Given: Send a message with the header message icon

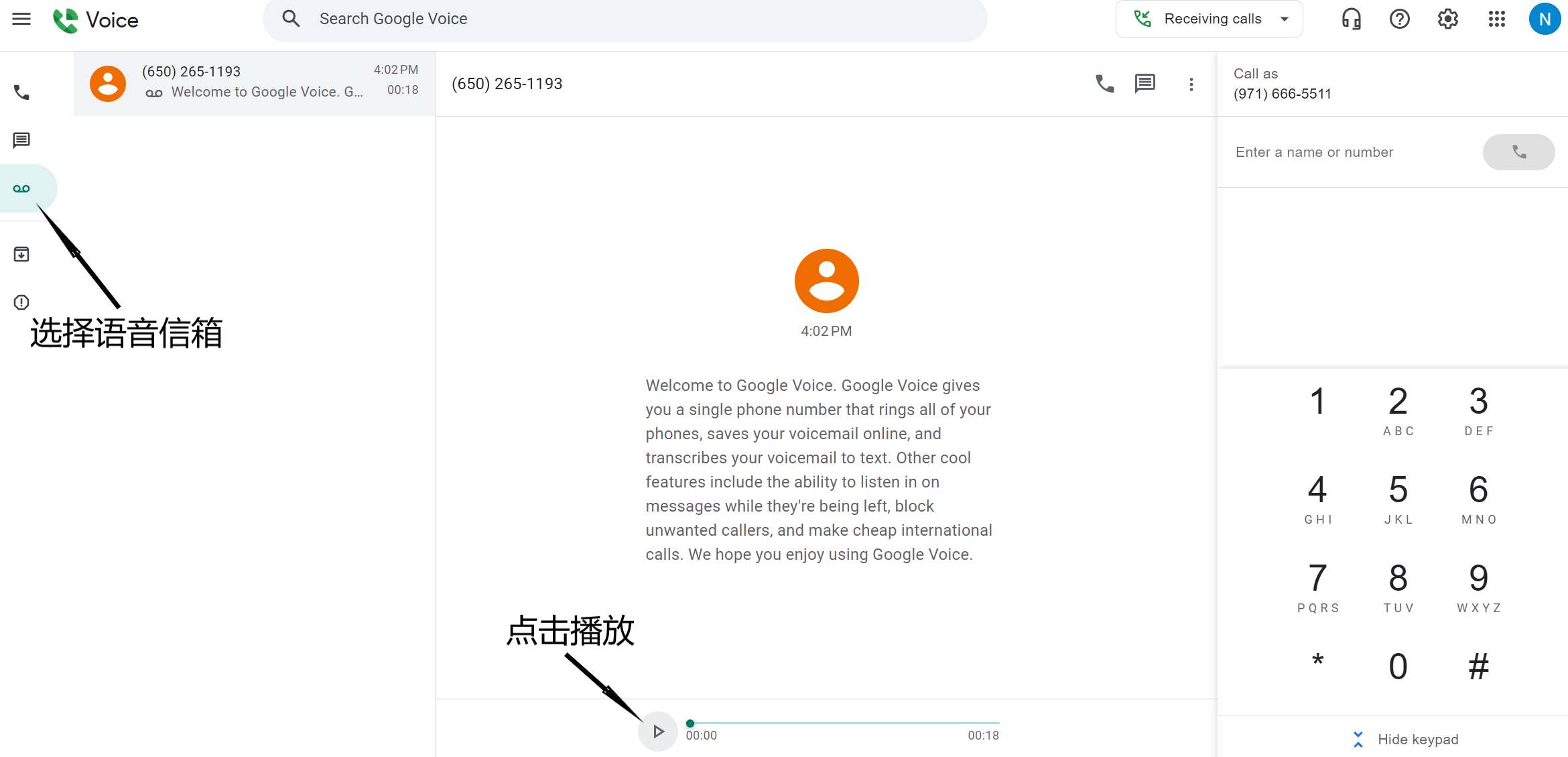Looking at the screenshot, I should [x=1145, y=84].
